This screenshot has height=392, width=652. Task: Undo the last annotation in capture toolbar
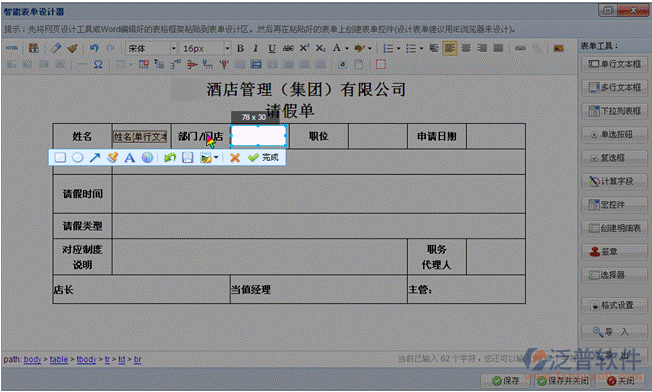click(x=170, y=158)
